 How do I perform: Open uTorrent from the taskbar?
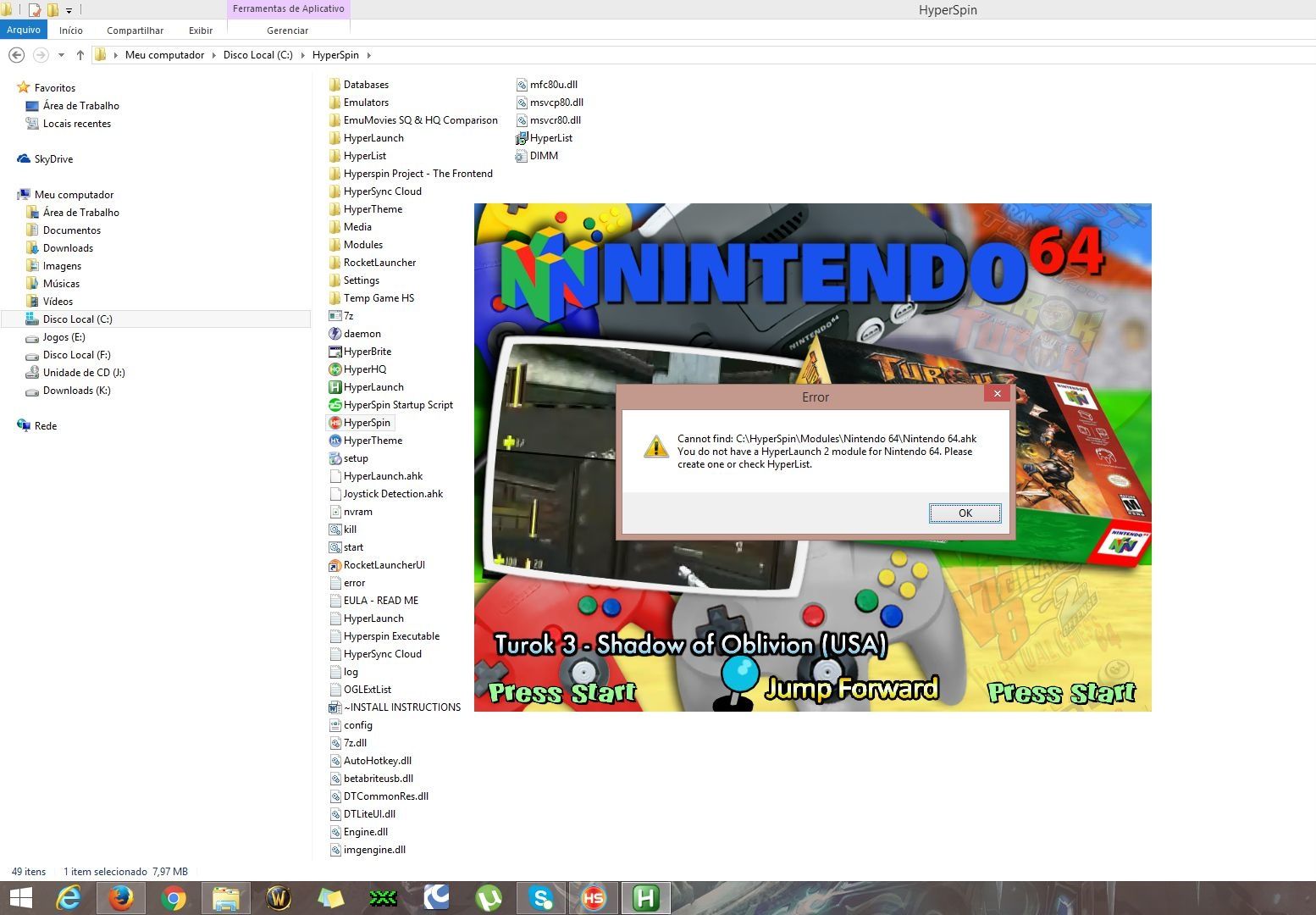(489, 898)
